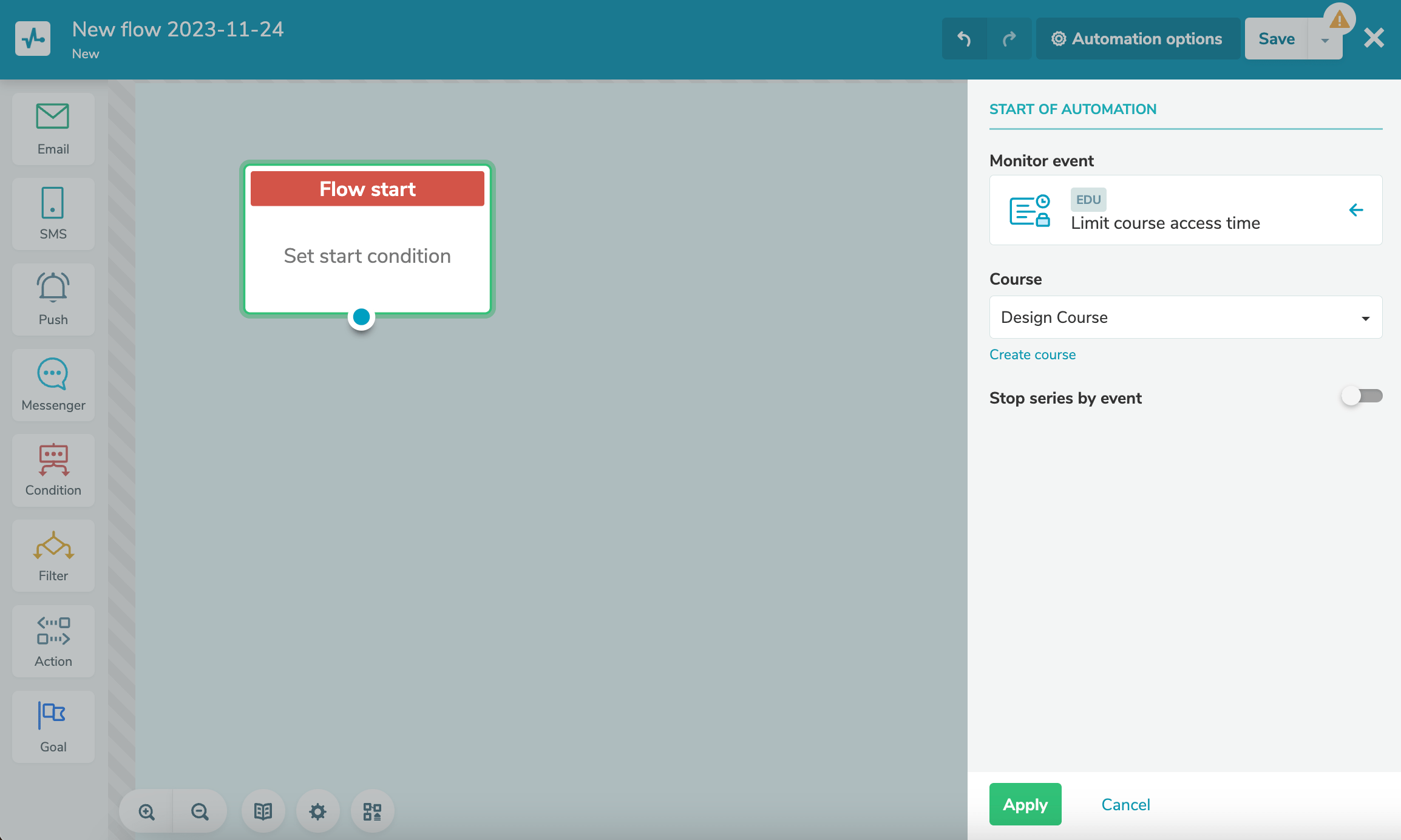This screenshot has height=840, width=1401.
Task: Click the Flow start block connector dot
Action: [x=361, y=317]
